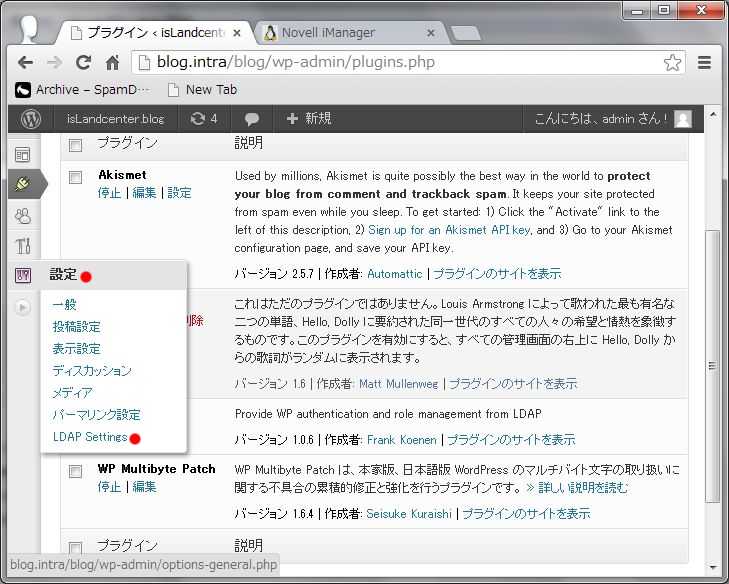Tick the select-all checkbox in the bottom footer
The height and width of the screenshot is (584, 729).
tap(75, 548)
